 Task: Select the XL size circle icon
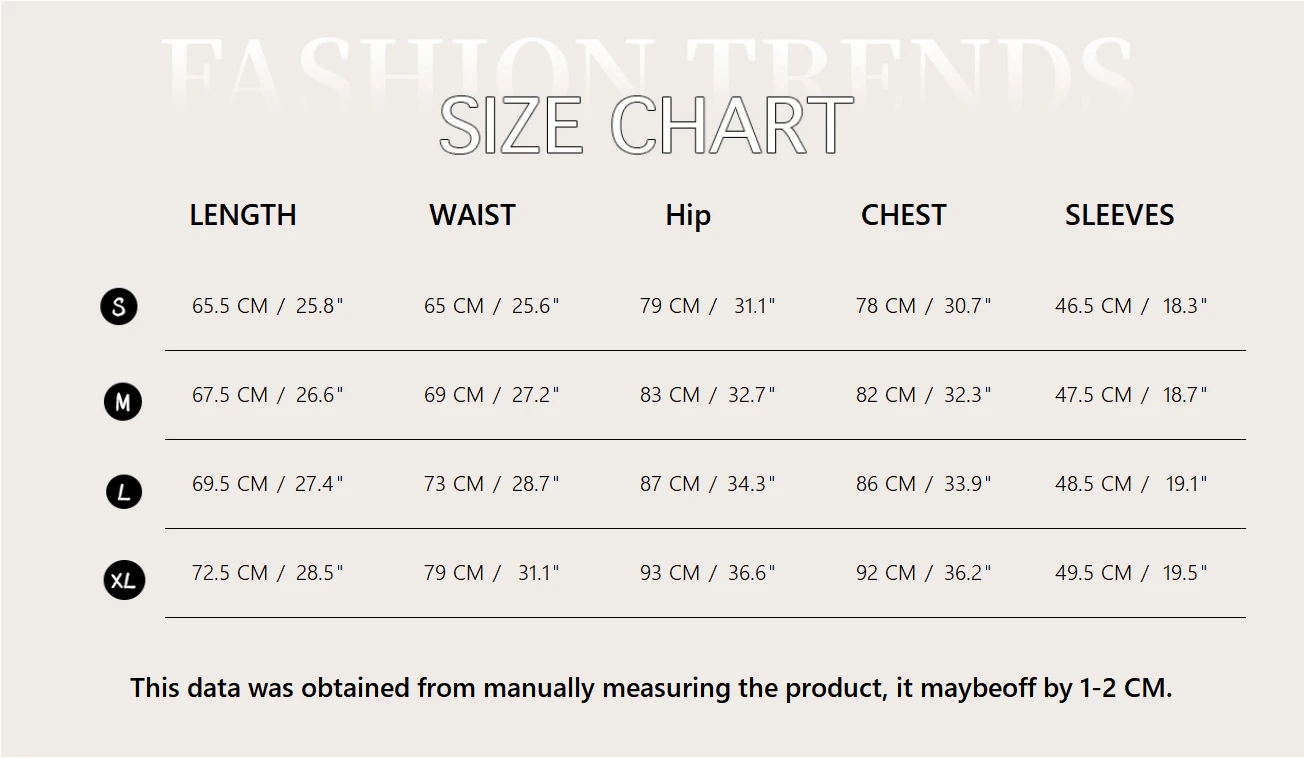pyautogui.click(x=124, y=580)
